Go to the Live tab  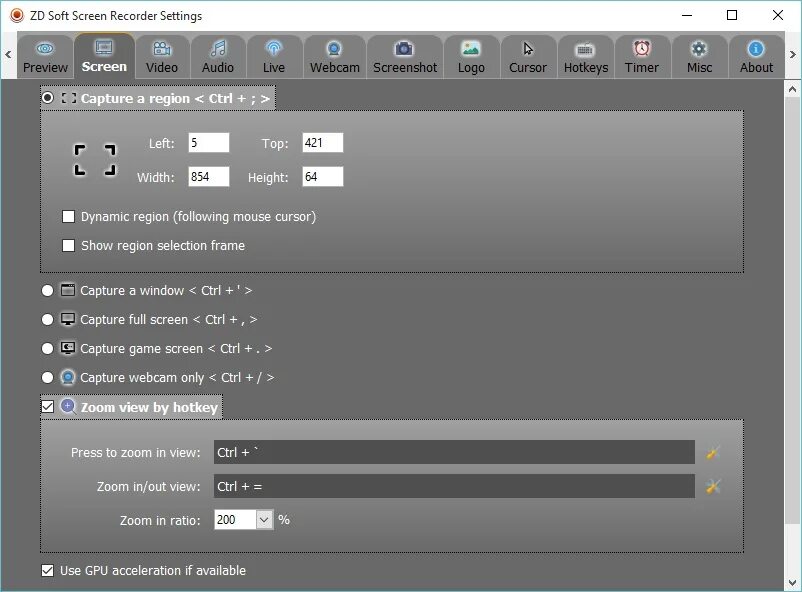point(274,57)
